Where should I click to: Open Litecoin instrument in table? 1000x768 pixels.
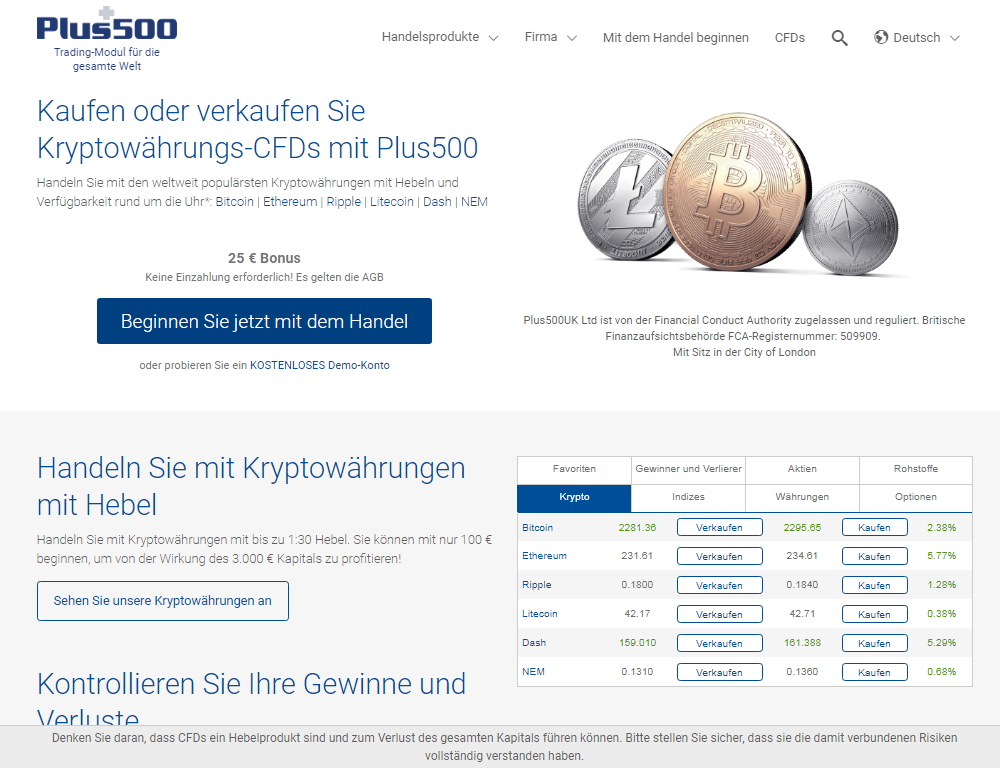(540, 614)
